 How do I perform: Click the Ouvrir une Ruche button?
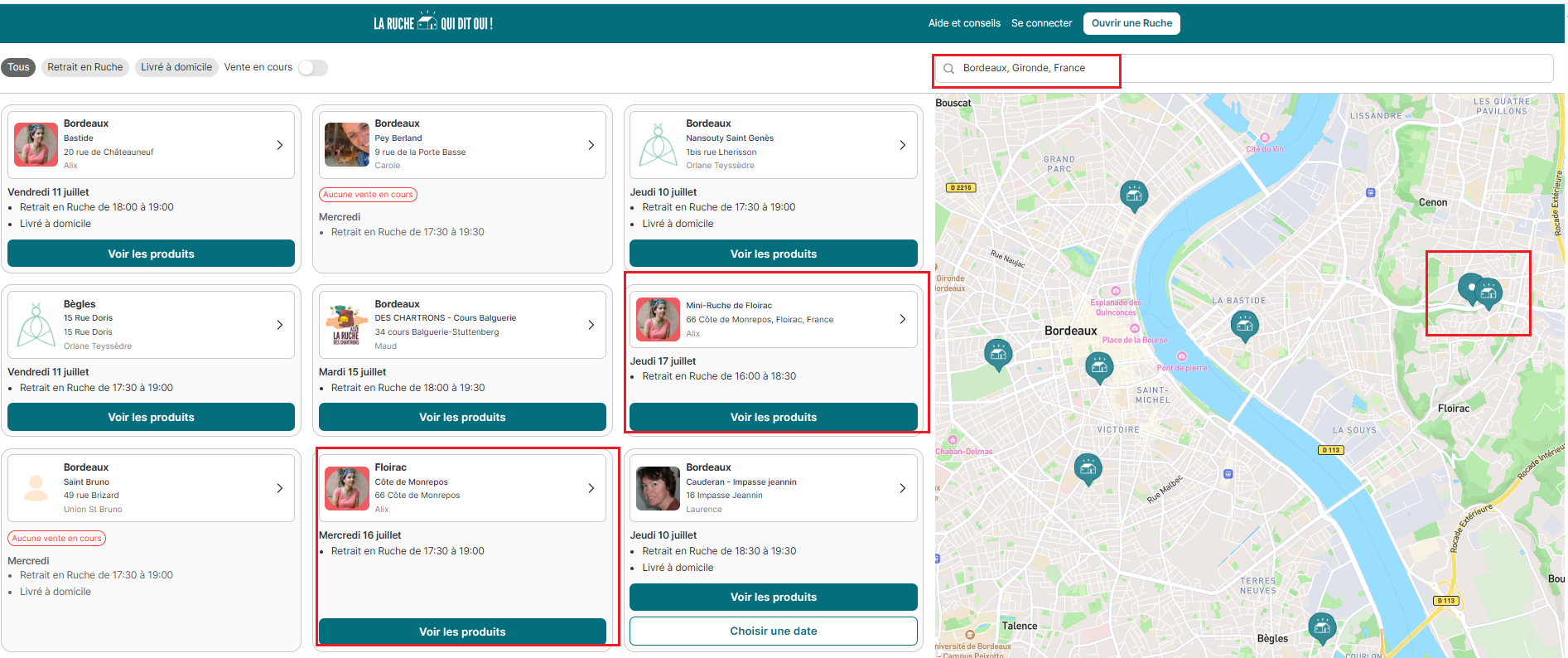[x=1131, y=23]
